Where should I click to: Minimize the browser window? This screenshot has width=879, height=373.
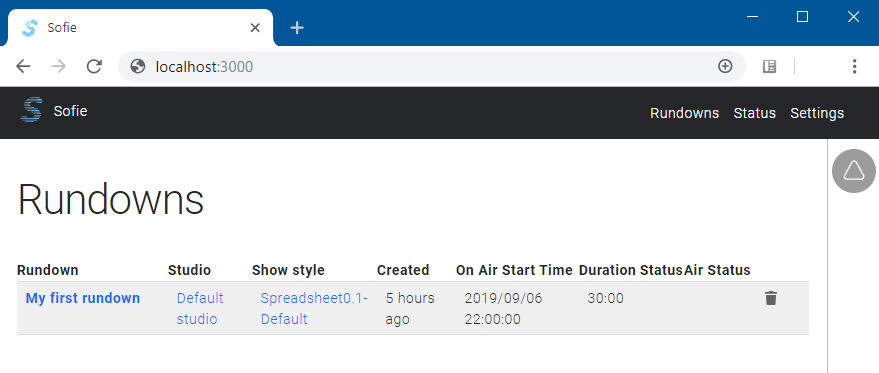[752, 17]
